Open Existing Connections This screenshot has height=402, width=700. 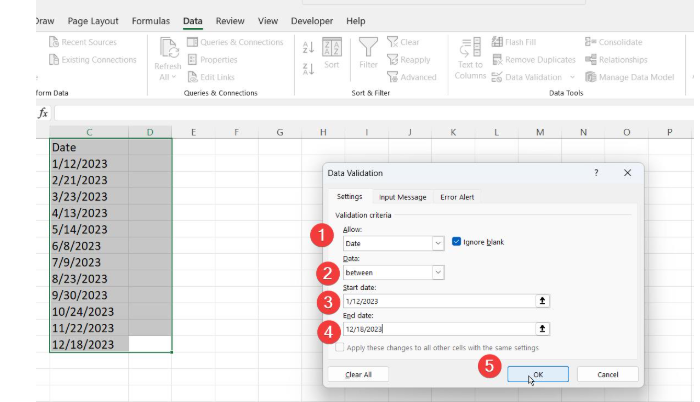click(92, 59)
